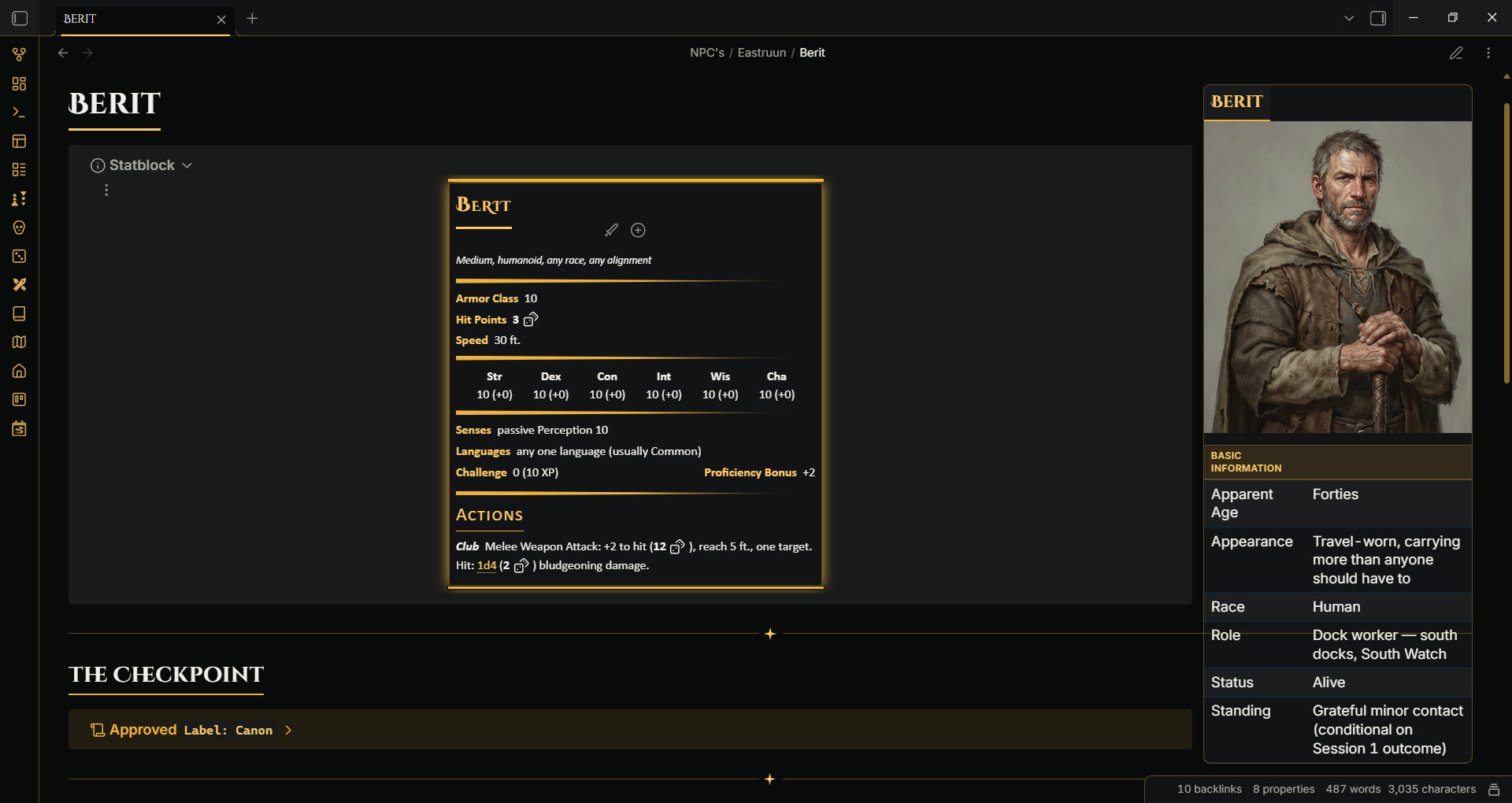Open graph view from ribbon
The image size is (1512, 803).
click(20, 54)
